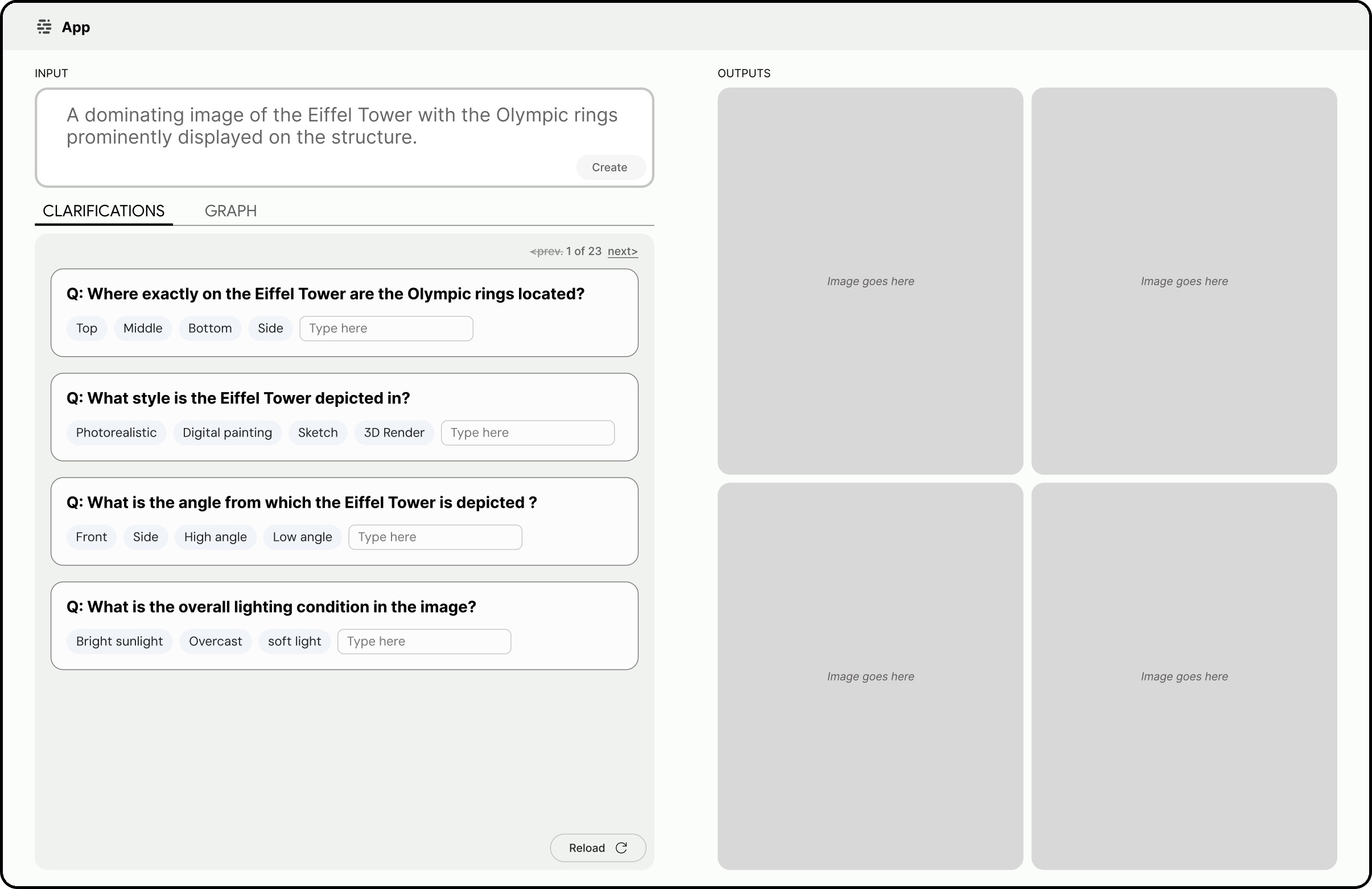Pick the Low angle option
The image size is (1372, 889).
point(302,537)
